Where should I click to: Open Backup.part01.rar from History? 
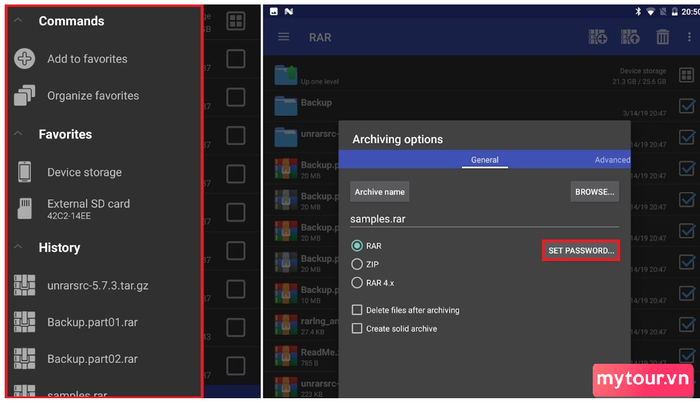(x=92, y=322)
